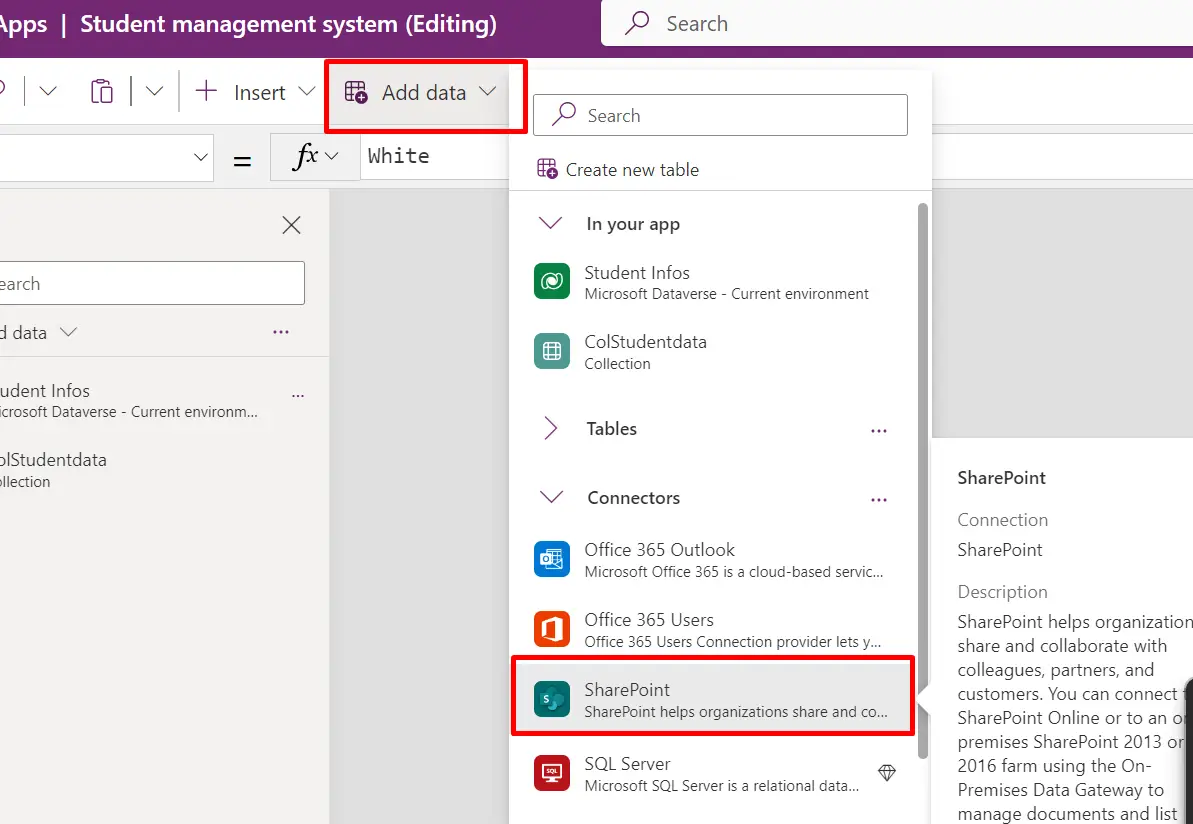
Task: Click the Office 365 Outlook icon
Action: pyautogui.click(x=552, y=559)
